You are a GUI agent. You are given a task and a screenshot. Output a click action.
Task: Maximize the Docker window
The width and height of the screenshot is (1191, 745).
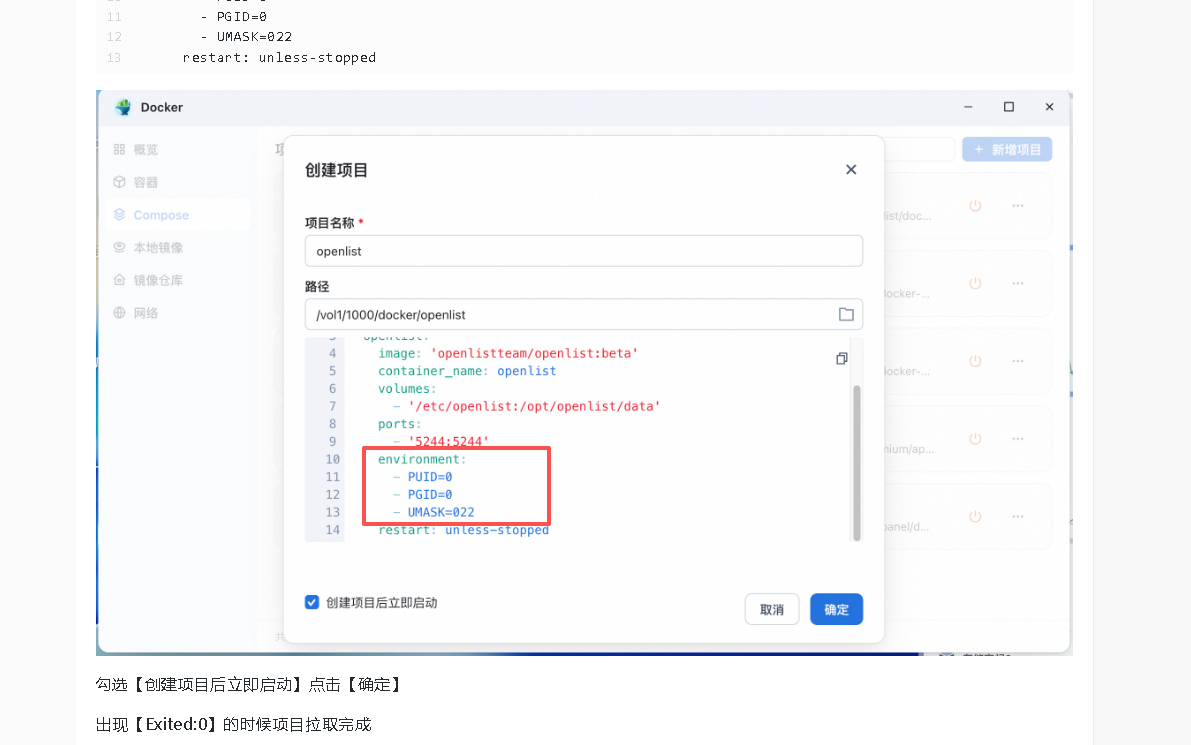click(1009, 107)
